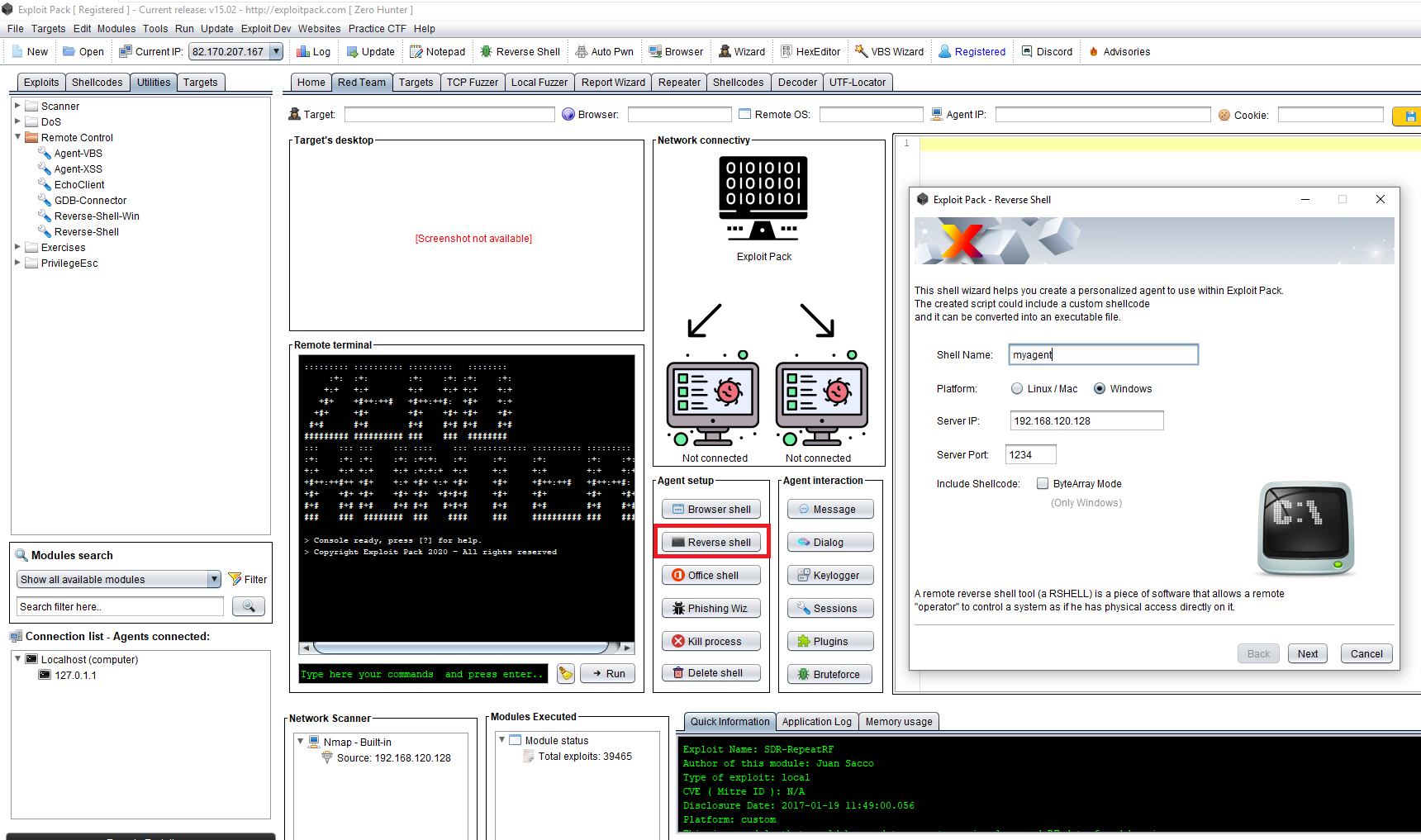The height and width of the screenshot is (840, 1421).
Task: Open the Current IP dropdown
Action: click(277, 51)
